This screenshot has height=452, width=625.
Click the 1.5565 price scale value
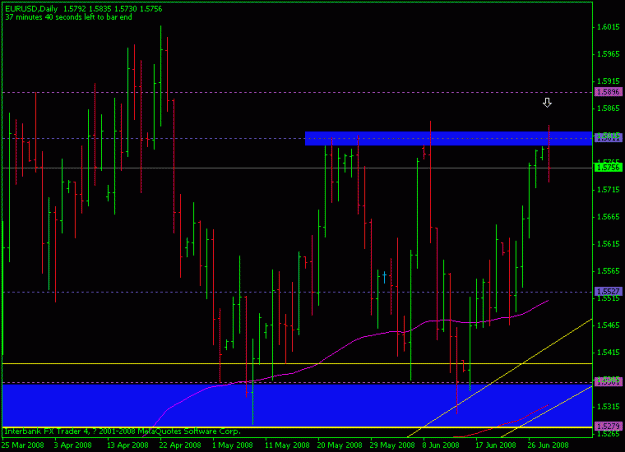point(609,271)
